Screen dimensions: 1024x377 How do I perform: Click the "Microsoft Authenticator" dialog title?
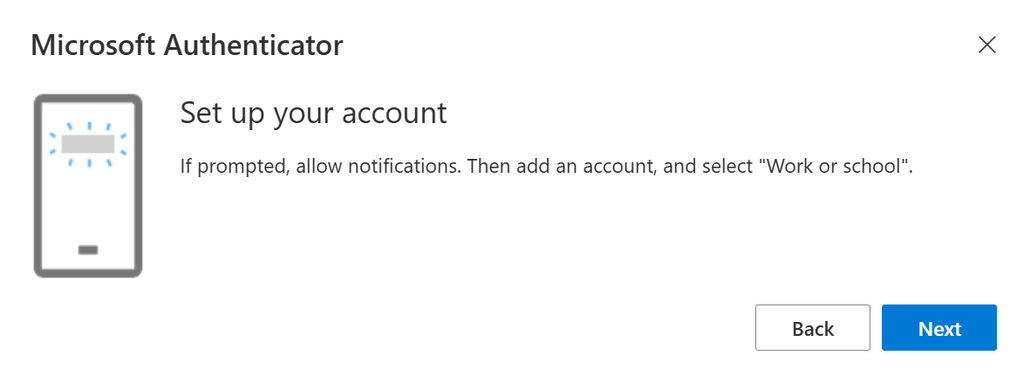tap(187, 46)
